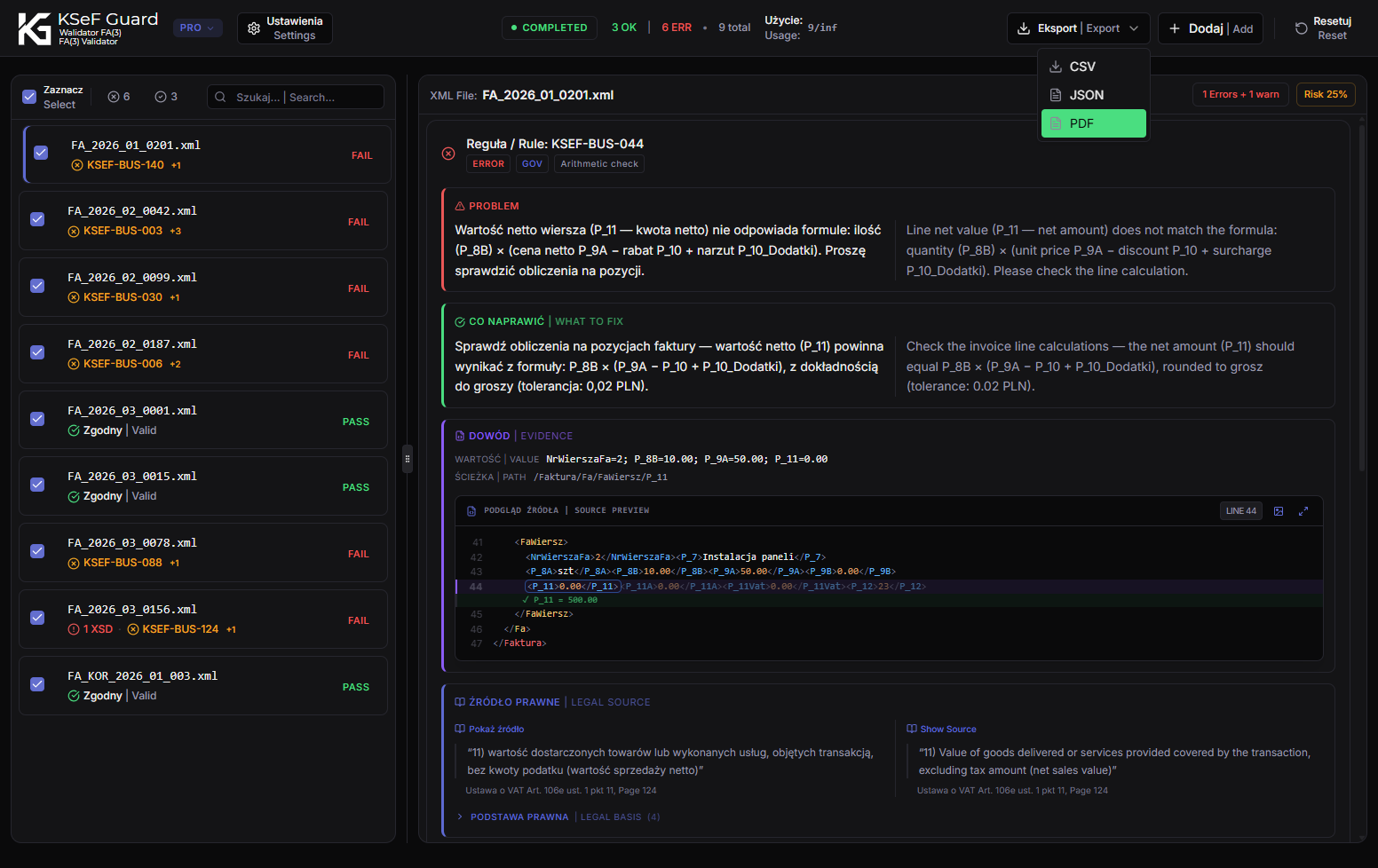Uncheck the FA_2026_01_0201.xml checkbox
Screen dimensions: 1378x868
[x=41, y=153]
